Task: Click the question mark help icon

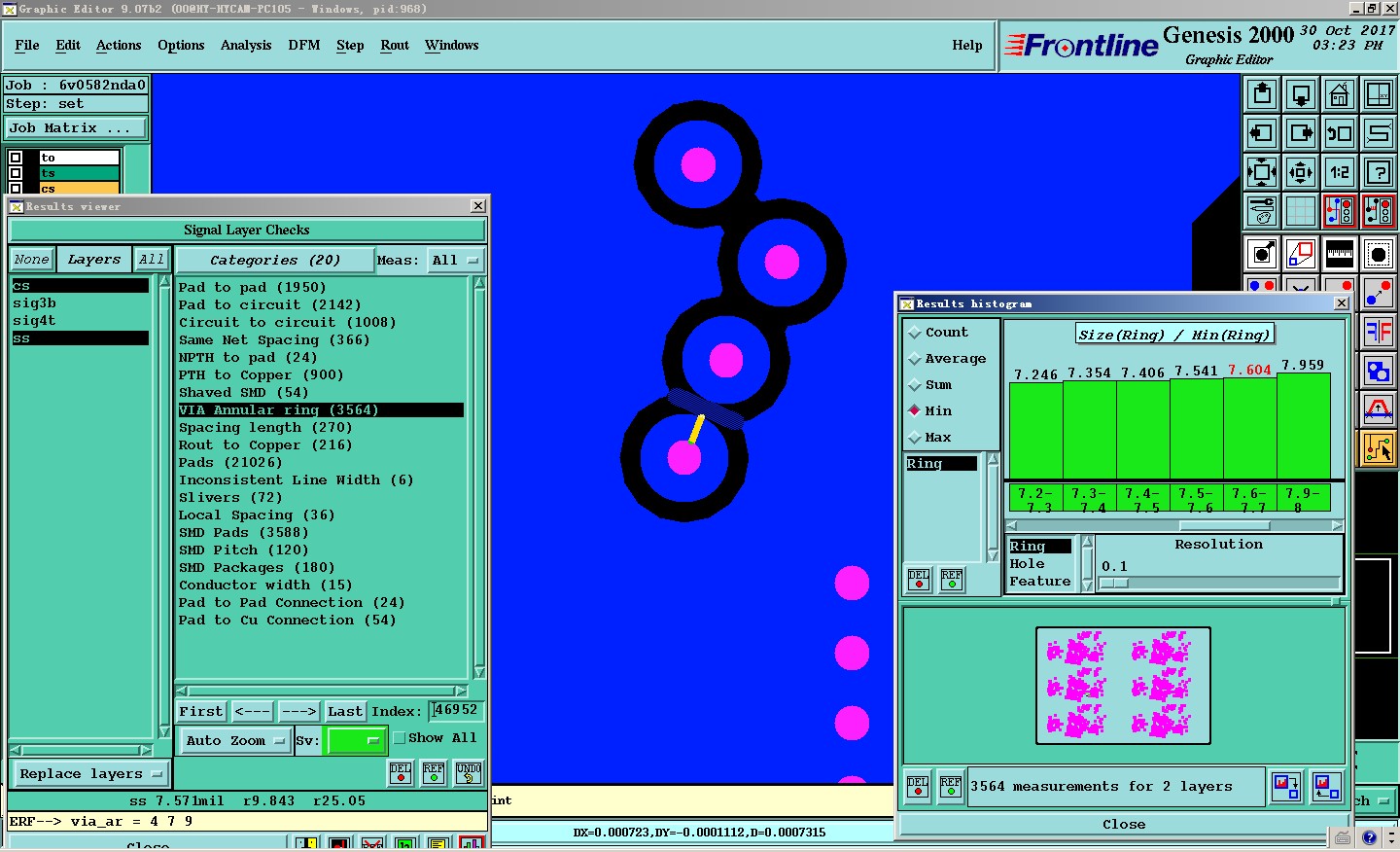Action: tap(1379, 172)
